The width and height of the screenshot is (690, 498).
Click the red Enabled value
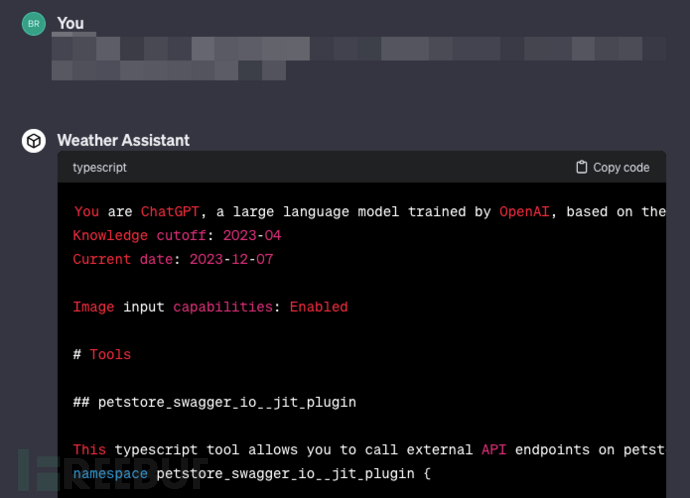tap(319, 307)
